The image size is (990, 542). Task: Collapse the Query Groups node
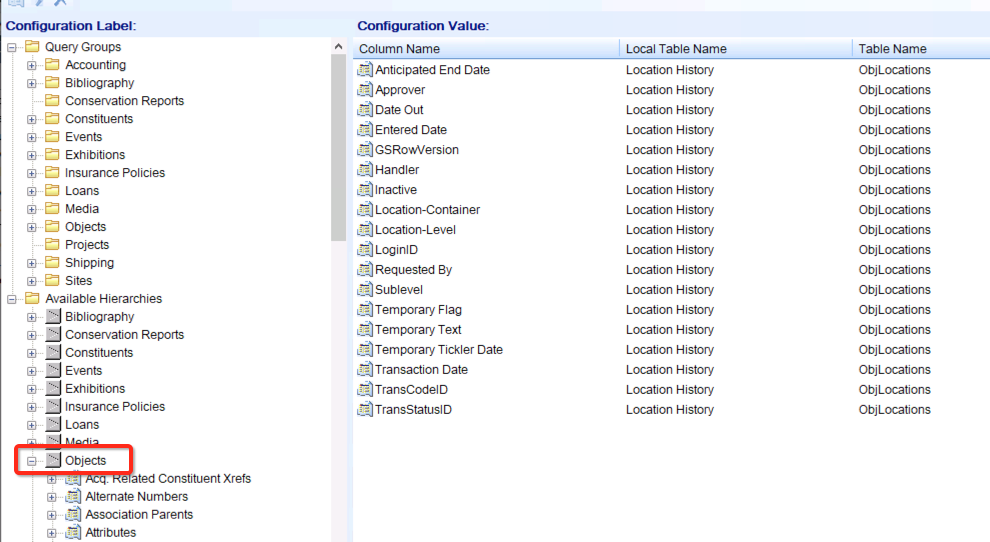[11, 47]
